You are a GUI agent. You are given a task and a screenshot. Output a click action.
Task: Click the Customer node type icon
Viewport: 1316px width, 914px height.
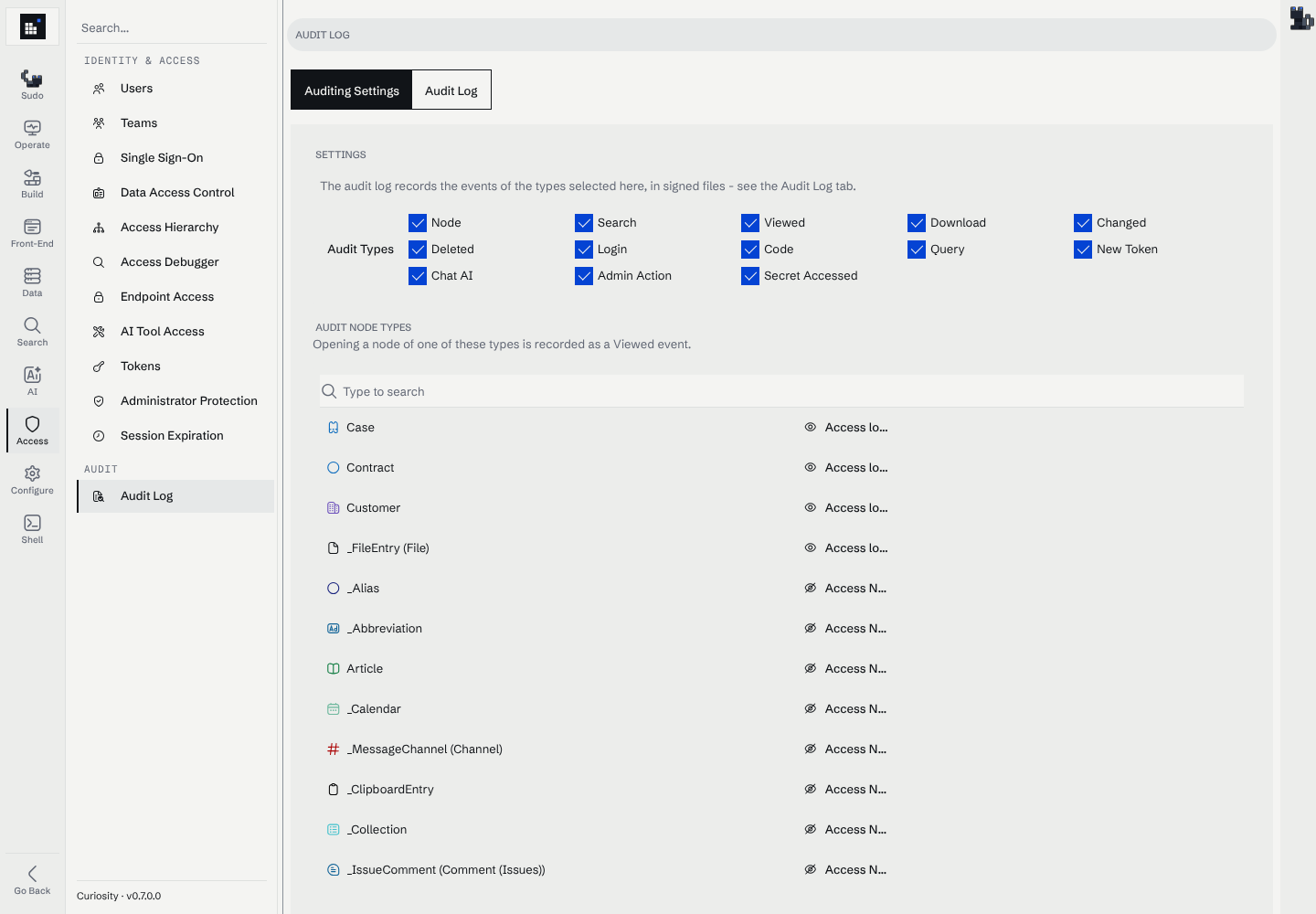334,508
